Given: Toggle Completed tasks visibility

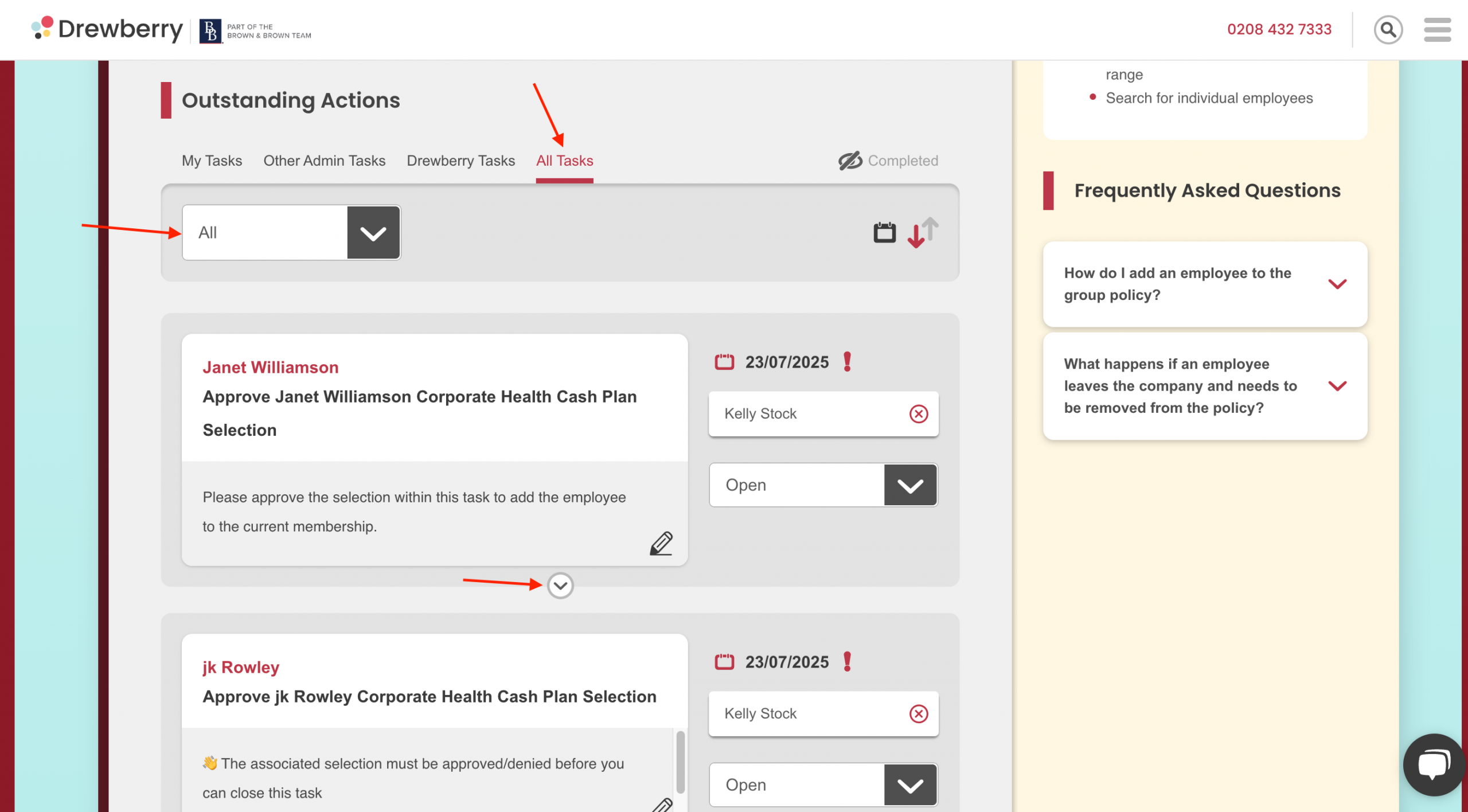Looking at the screenshot, I should [x=888, y=161].
